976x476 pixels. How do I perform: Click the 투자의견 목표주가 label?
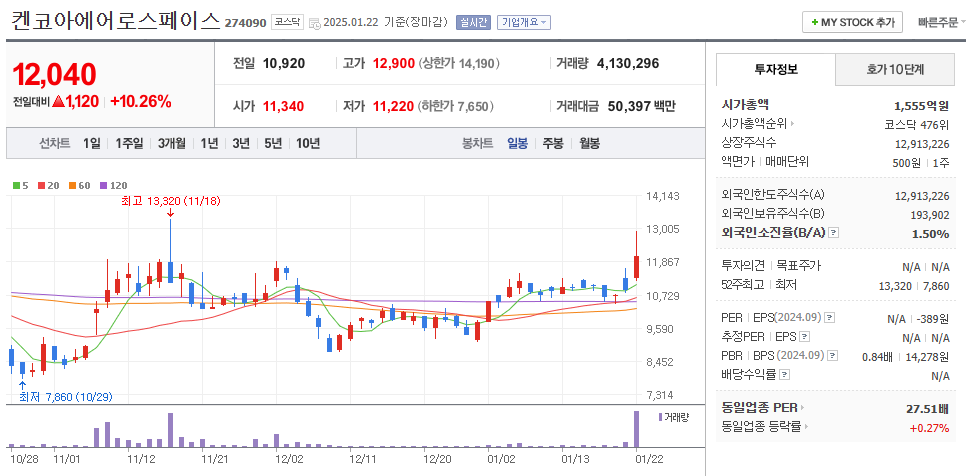coord(771,266)
